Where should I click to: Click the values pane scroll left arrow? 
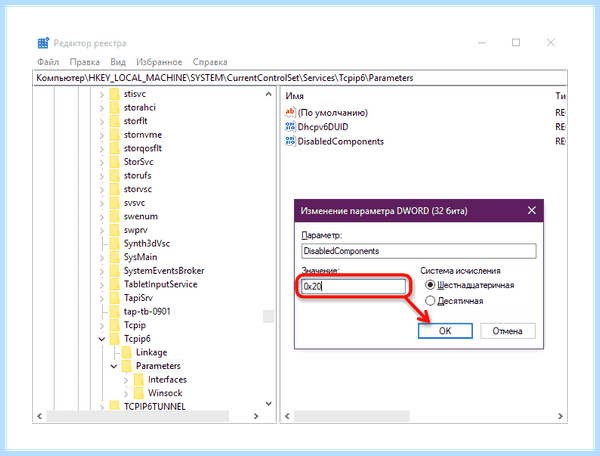287,416
